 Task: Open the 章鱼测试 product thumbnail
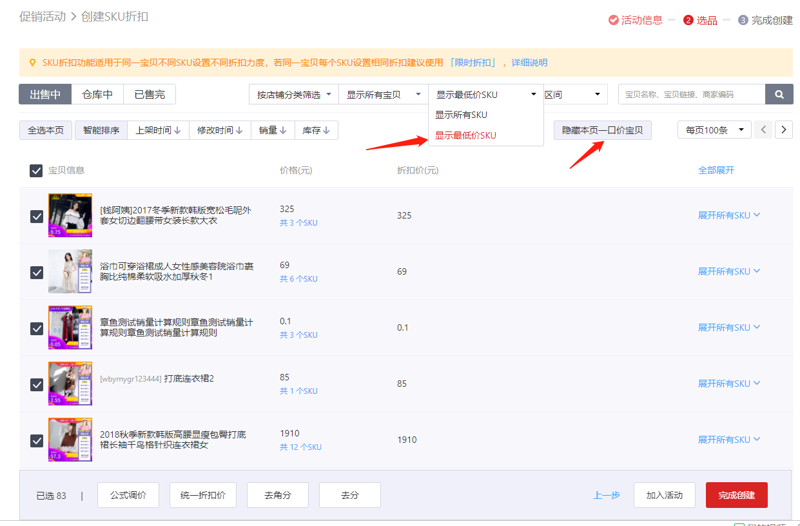pyautogui.click(x=70, y=328)
